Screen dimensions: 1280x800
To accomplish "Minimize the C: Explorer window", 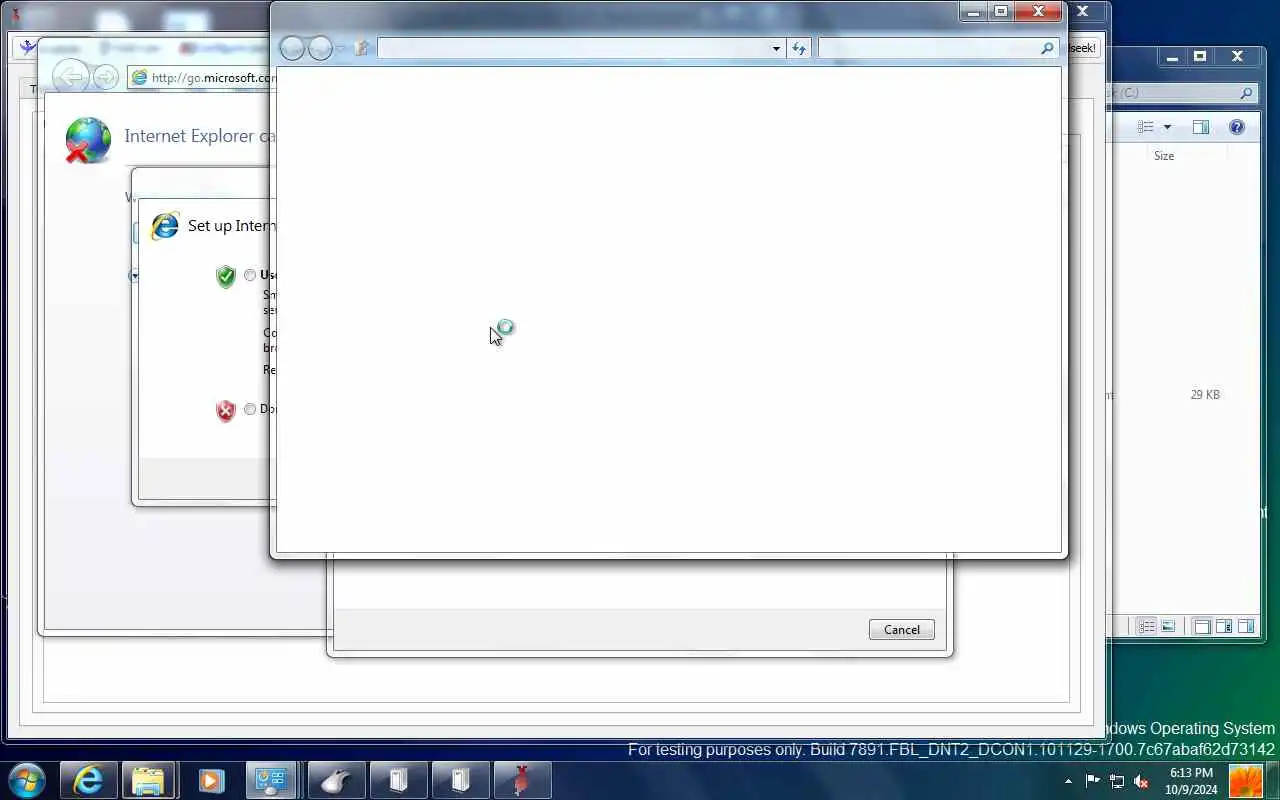I will tap(1172, 57).
